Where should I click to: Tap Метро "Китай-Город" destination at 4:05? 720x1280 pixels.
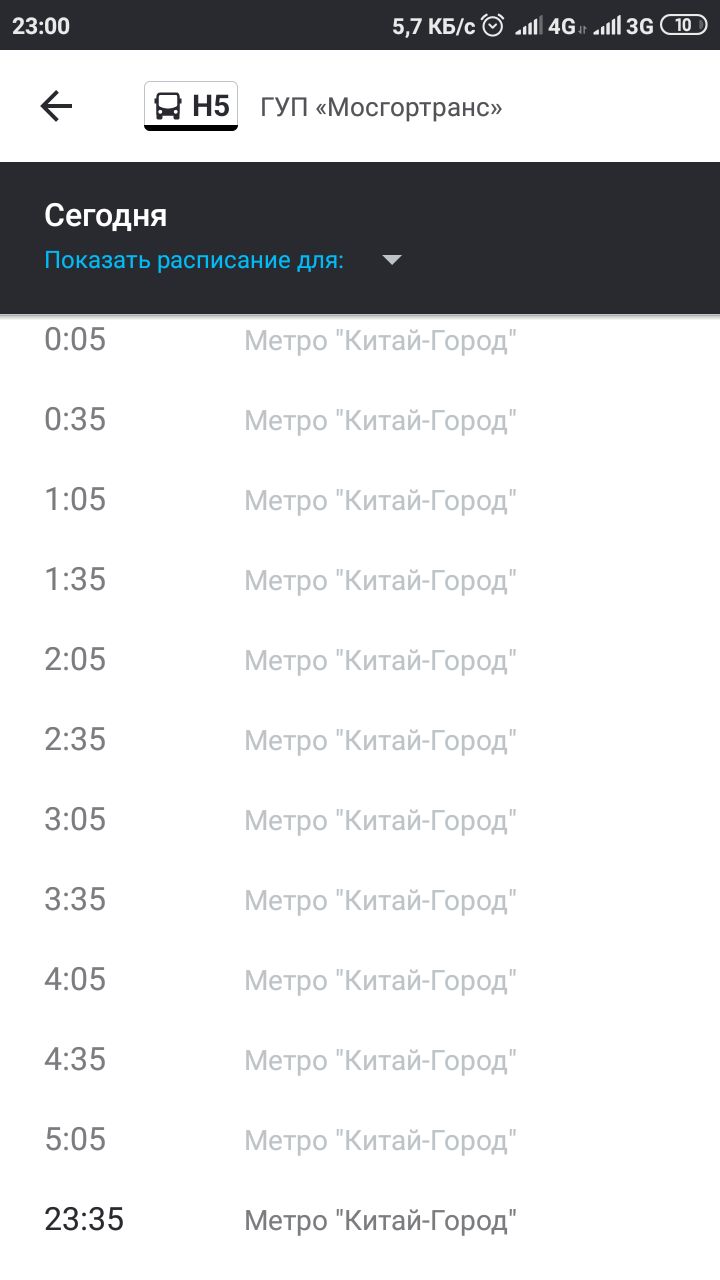coord(381,981)
